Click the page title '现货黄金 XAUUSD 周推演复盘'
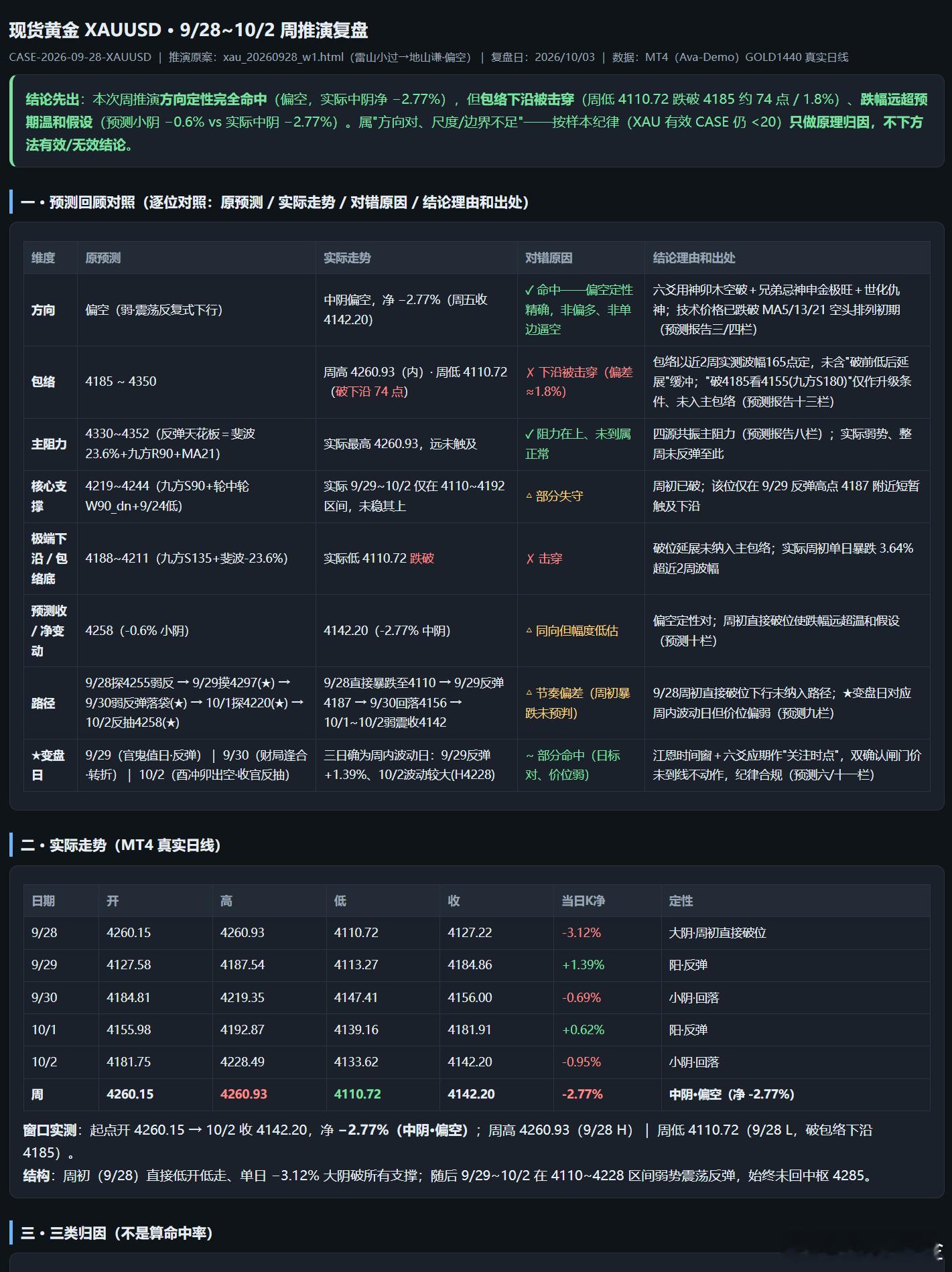The width and height of the screenshot is (952, 1272). click(x=188, y=30)
